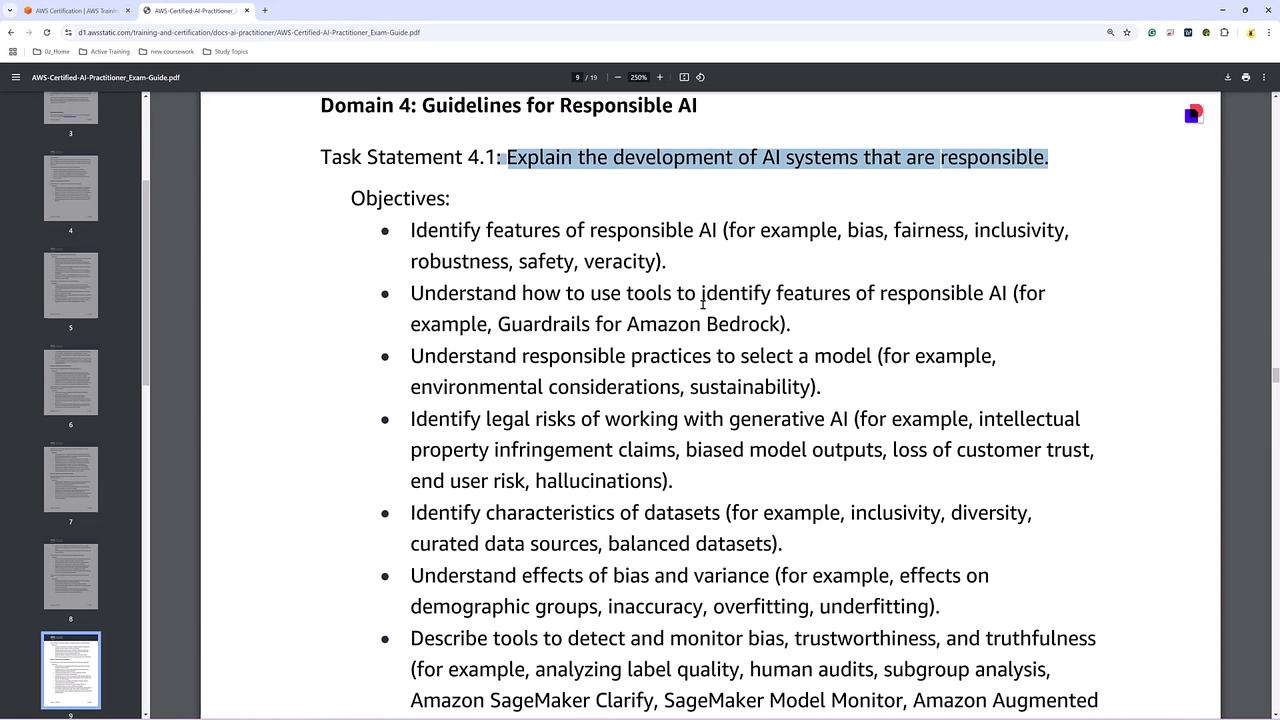Download the PDF file
The height and width of the screenshot is (720, 1280).
(x=1228, y=77)
